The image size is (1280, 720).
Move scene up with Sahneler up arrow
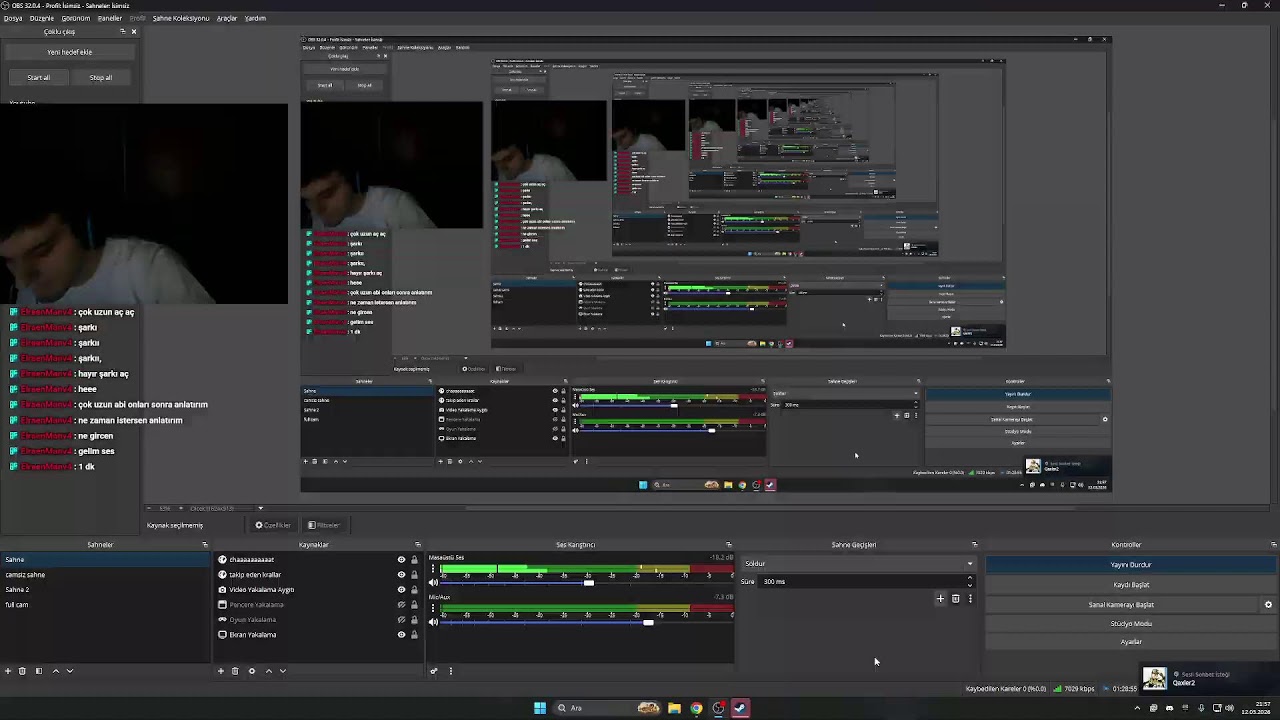pyautogui.click(x=56, y=671)
